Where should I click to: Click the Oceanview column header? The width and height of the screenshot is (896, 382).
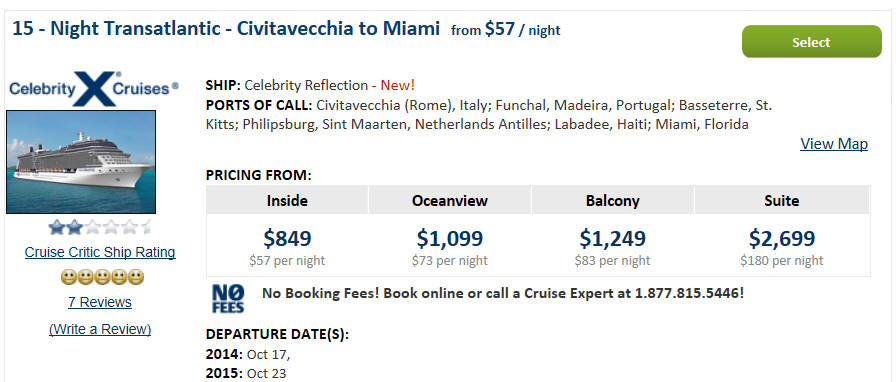(x=450, y=200)
